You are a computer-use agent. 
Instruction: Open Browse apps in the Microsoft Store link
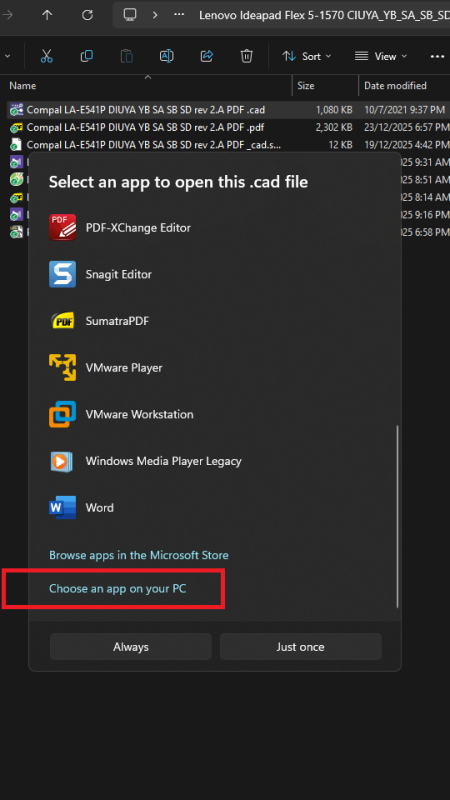pos(139,555)
